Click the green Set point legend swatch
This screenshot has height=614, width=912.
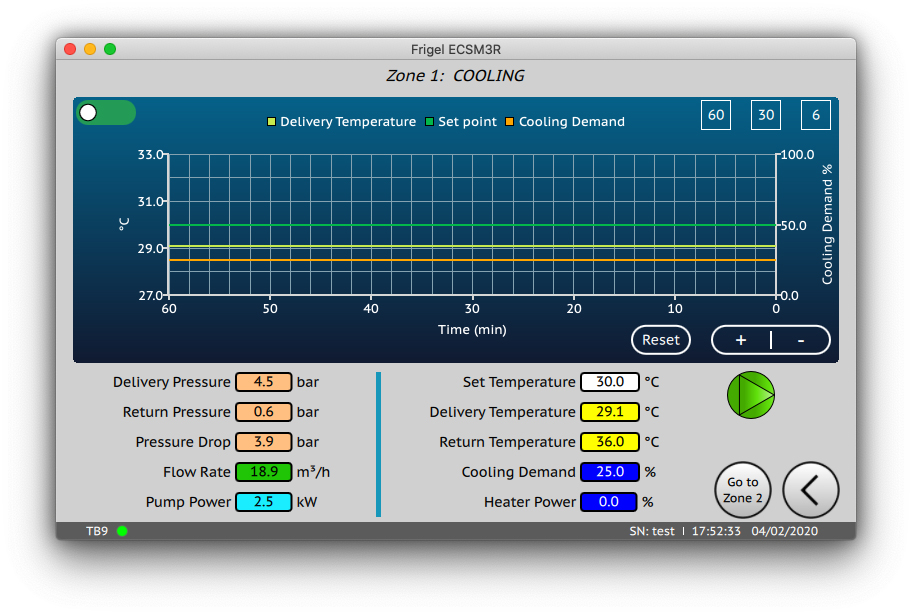[429, 122]
